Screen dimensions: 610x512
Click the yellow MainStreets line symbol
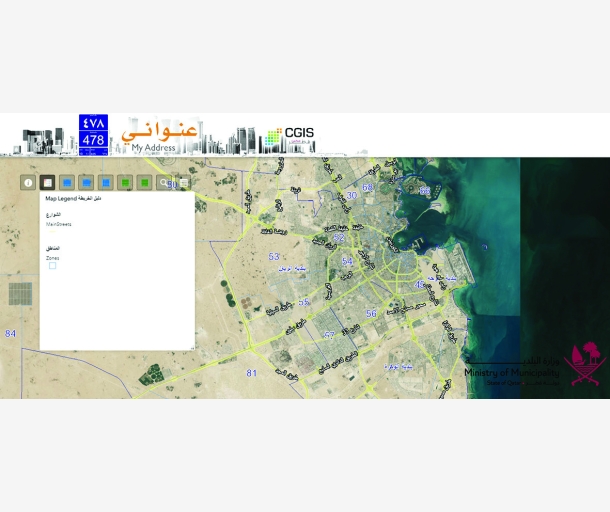click(51, 231)
